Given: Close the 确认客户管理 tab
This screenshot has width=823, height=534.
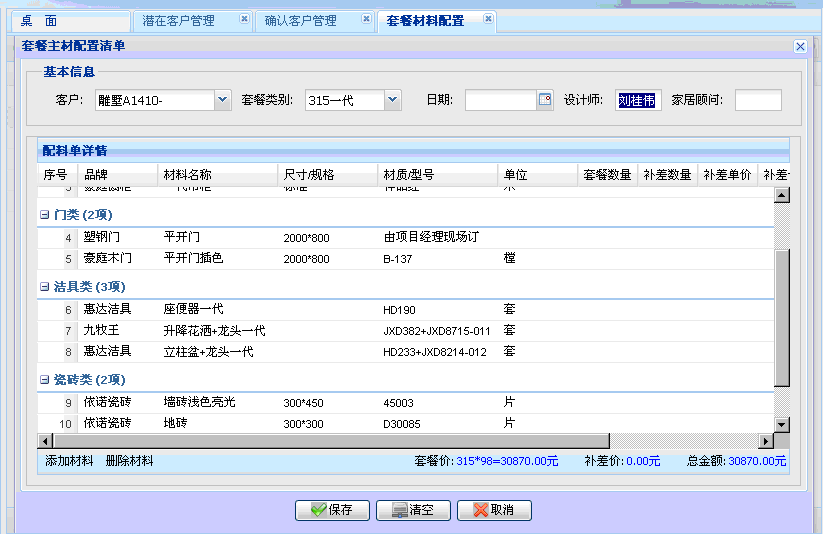Looking at the screenshot, I should pyautogui.click(x=367, y=19).
